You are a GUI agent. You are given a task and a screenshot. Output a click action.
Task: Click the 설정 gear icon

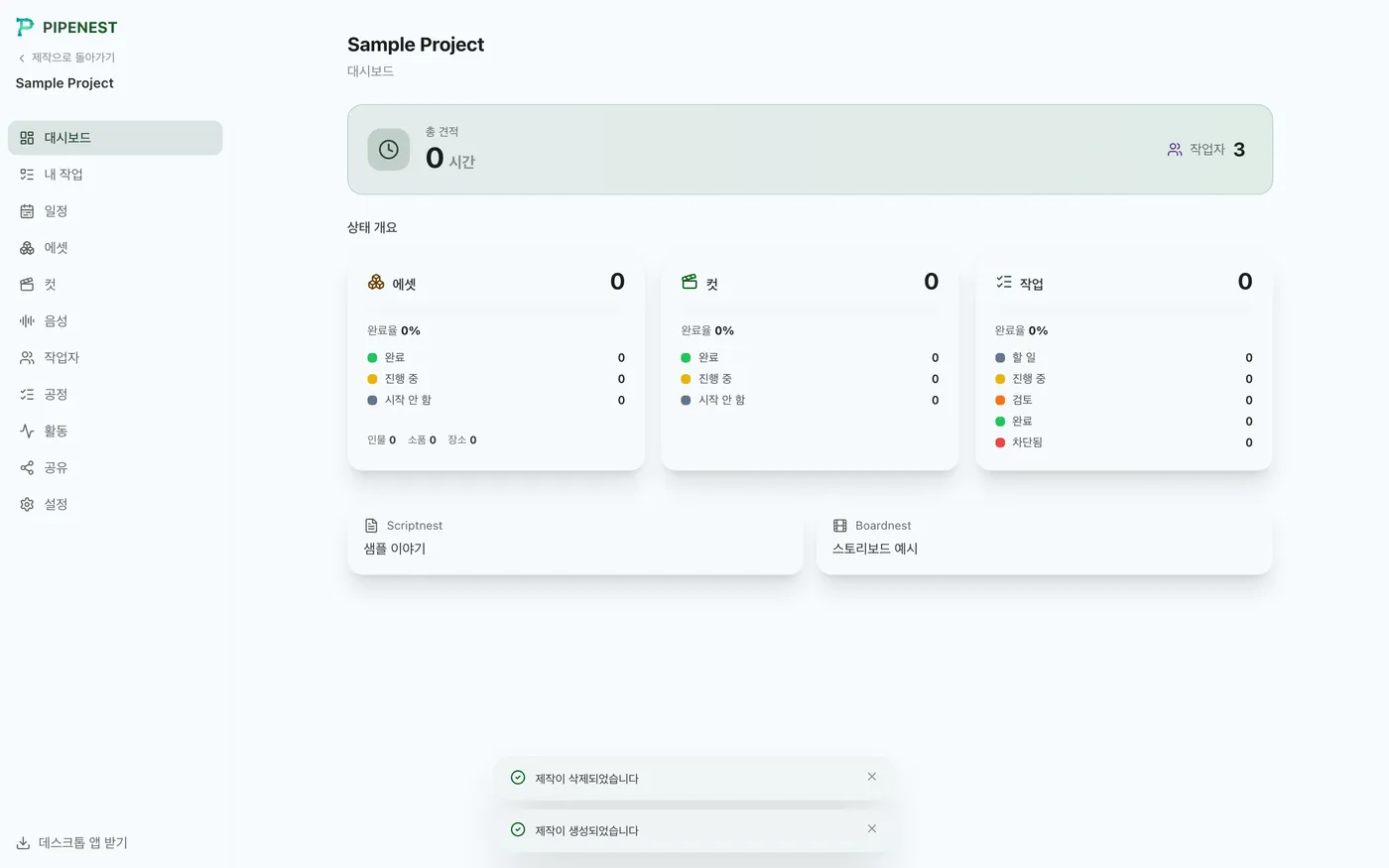point(27,505)
